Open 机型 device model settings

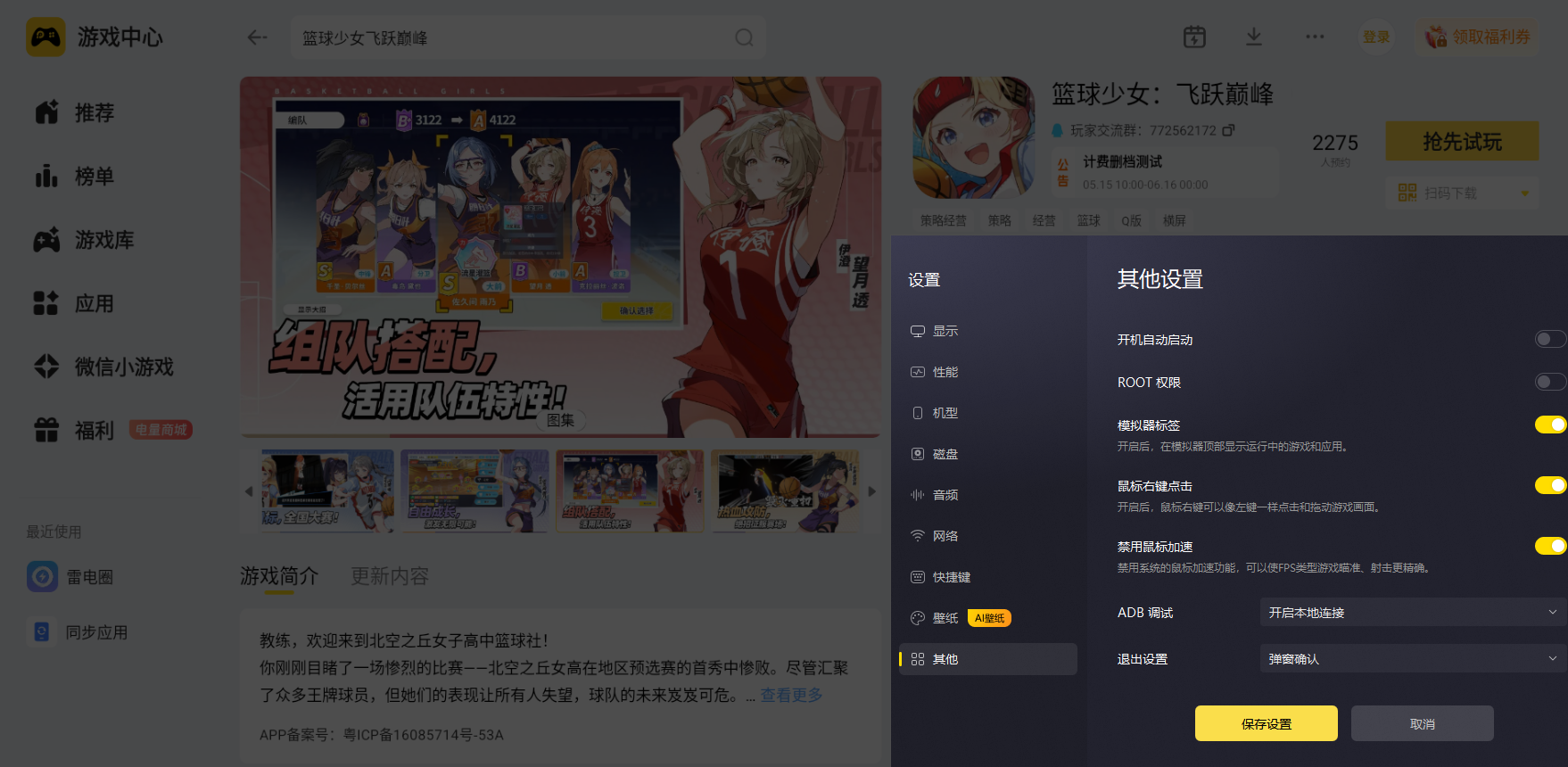pos(988,413)
